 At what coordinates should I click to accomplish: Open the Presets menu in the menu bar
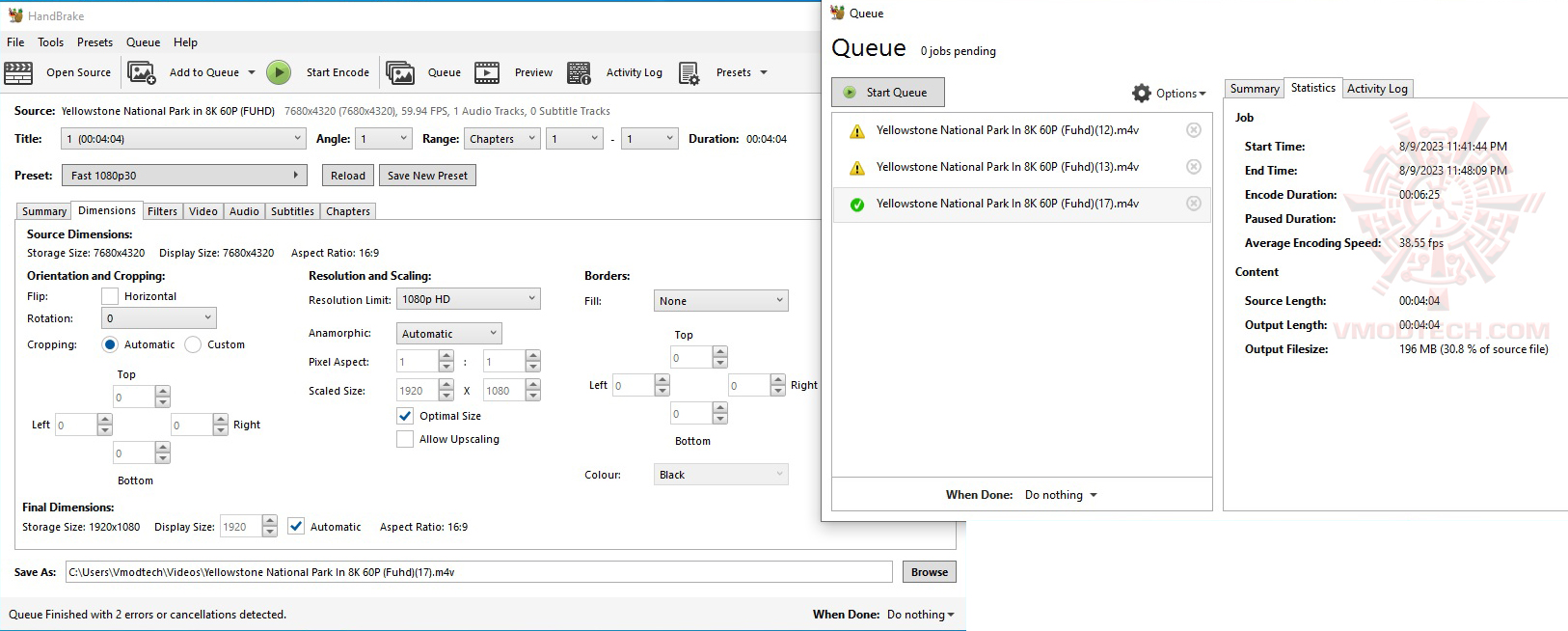point(95,42)
